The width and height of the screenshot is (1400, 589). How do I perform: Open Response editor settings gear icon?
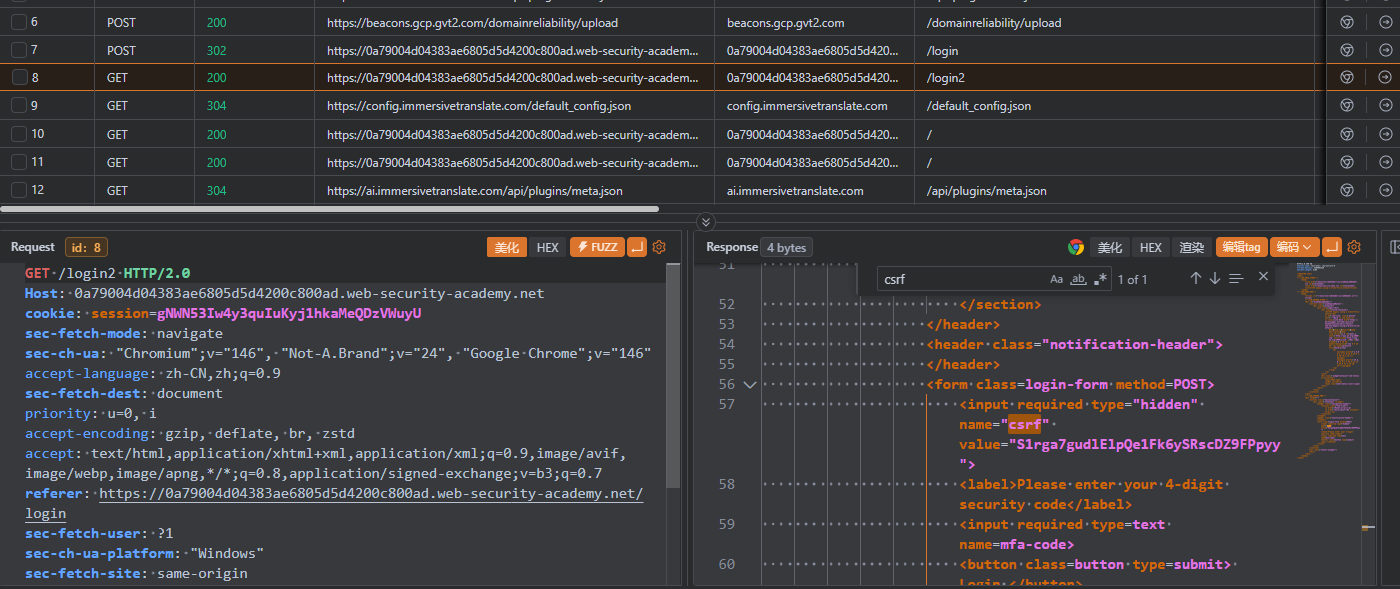(1354, 247)
